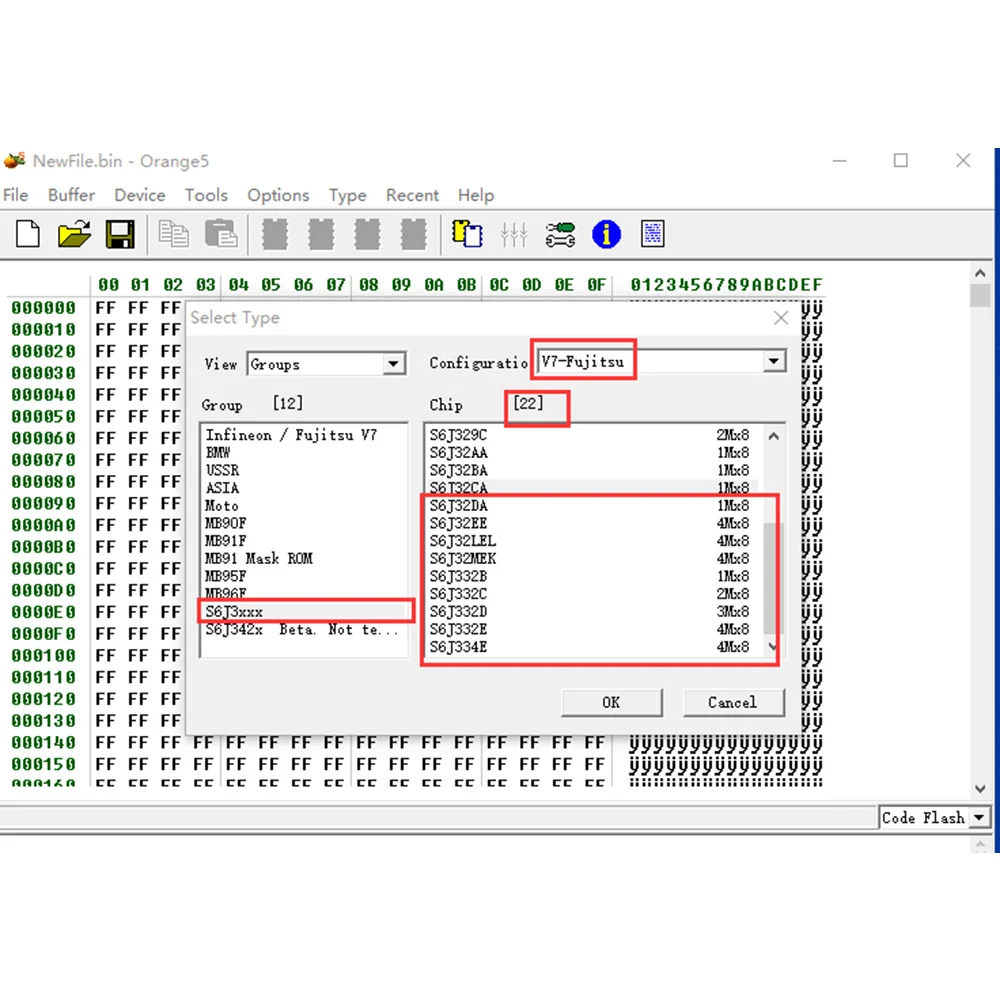
Task: Choose chip S6J332D from the list
Action: [459, 612]
